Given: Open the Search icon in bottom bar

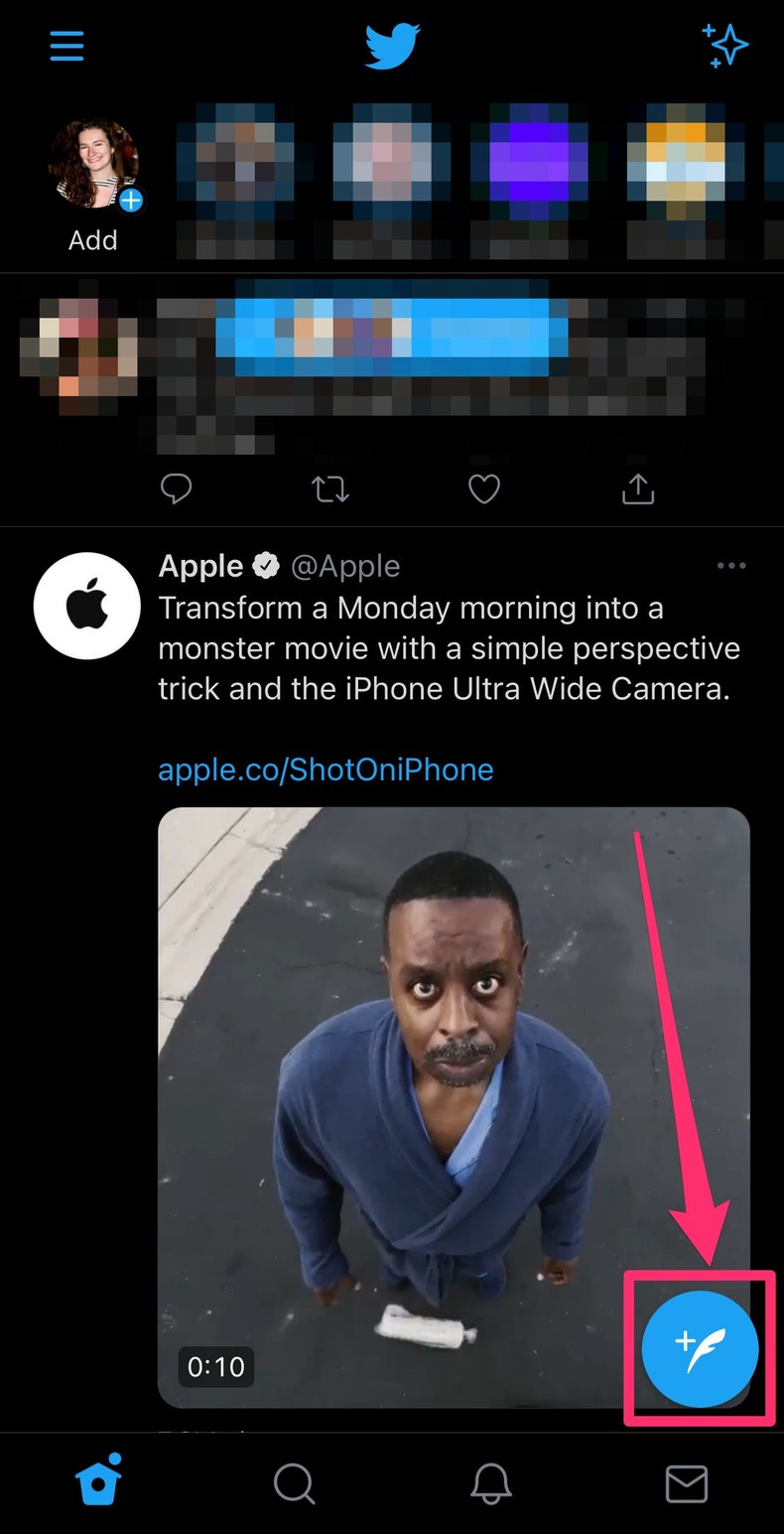Looking at the screenshot, I should pos(294,1481).
